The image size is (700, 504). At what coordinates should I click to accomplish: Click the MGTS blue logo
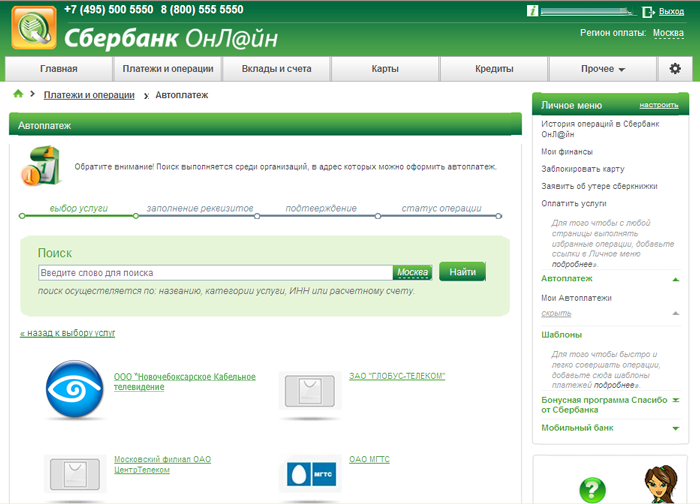point(311,474)
